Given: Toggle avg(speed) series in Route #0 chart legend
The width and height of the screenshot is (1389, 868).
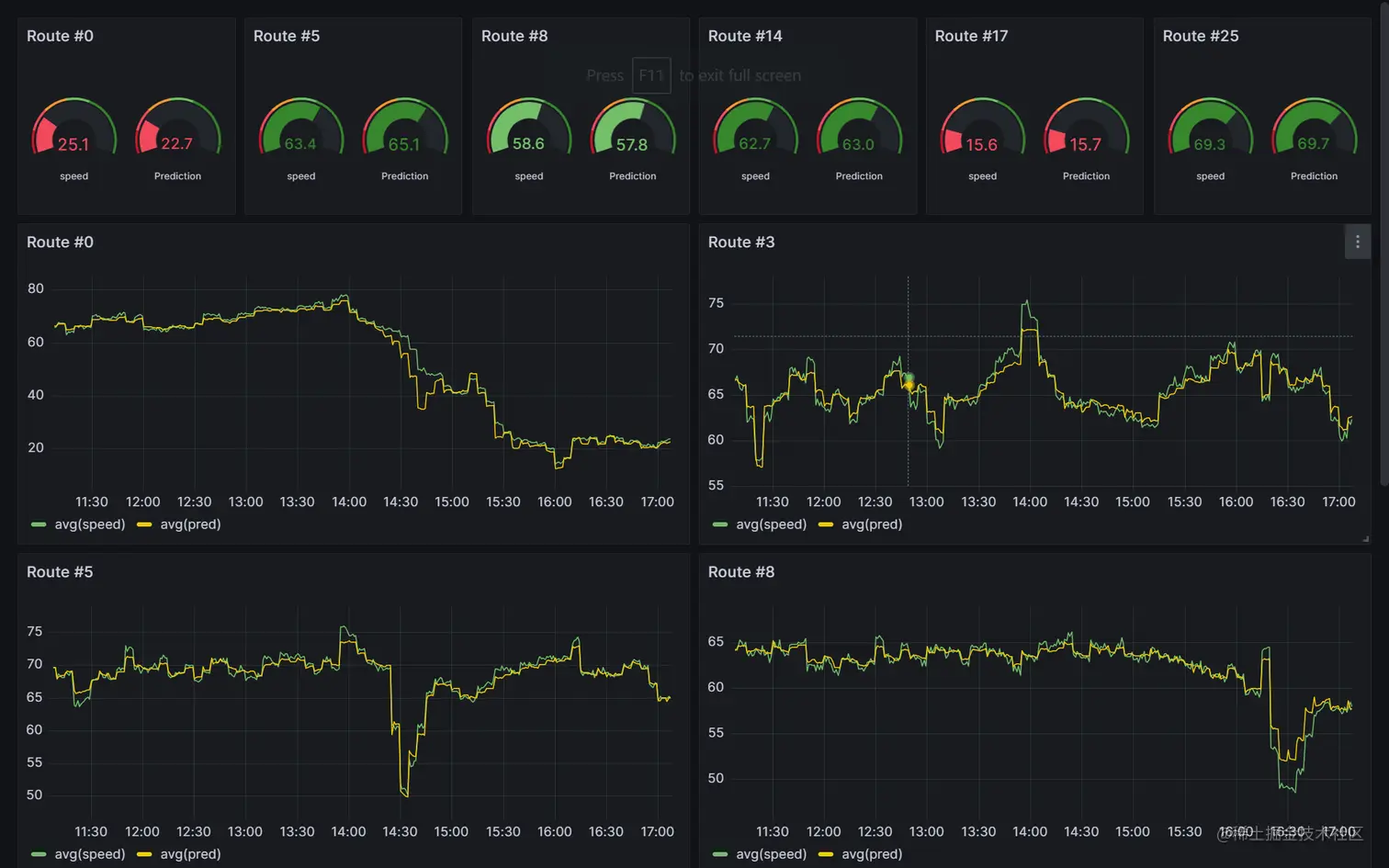Looking at the screenshot, I should click(x=89, y=524).
